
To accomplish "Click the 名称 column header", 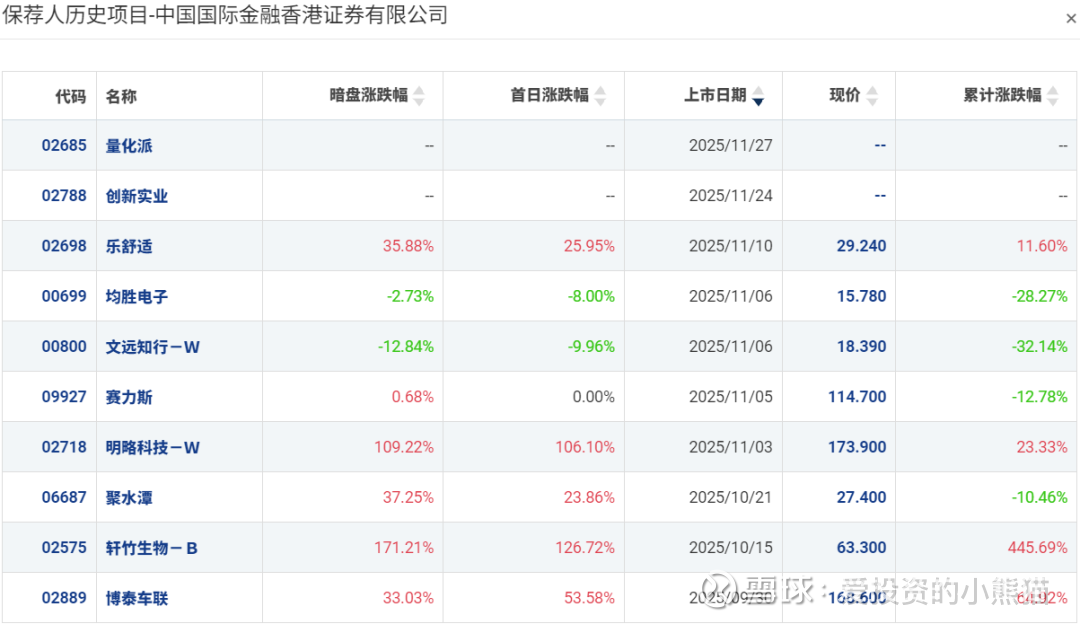I will pyautogui.click(x=121, y=96).
